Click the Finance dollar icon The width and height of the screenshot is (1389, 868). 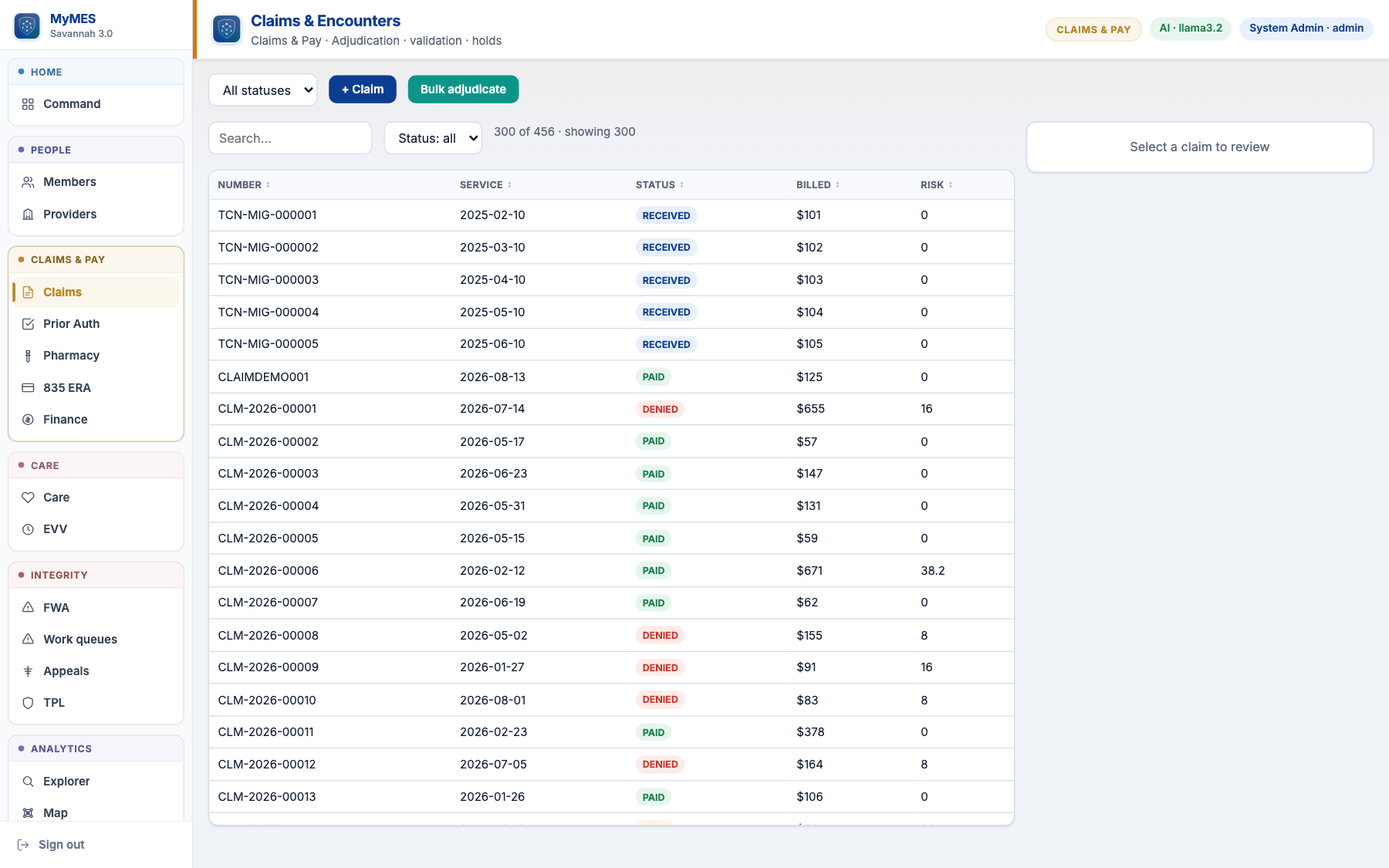point(28,420)
